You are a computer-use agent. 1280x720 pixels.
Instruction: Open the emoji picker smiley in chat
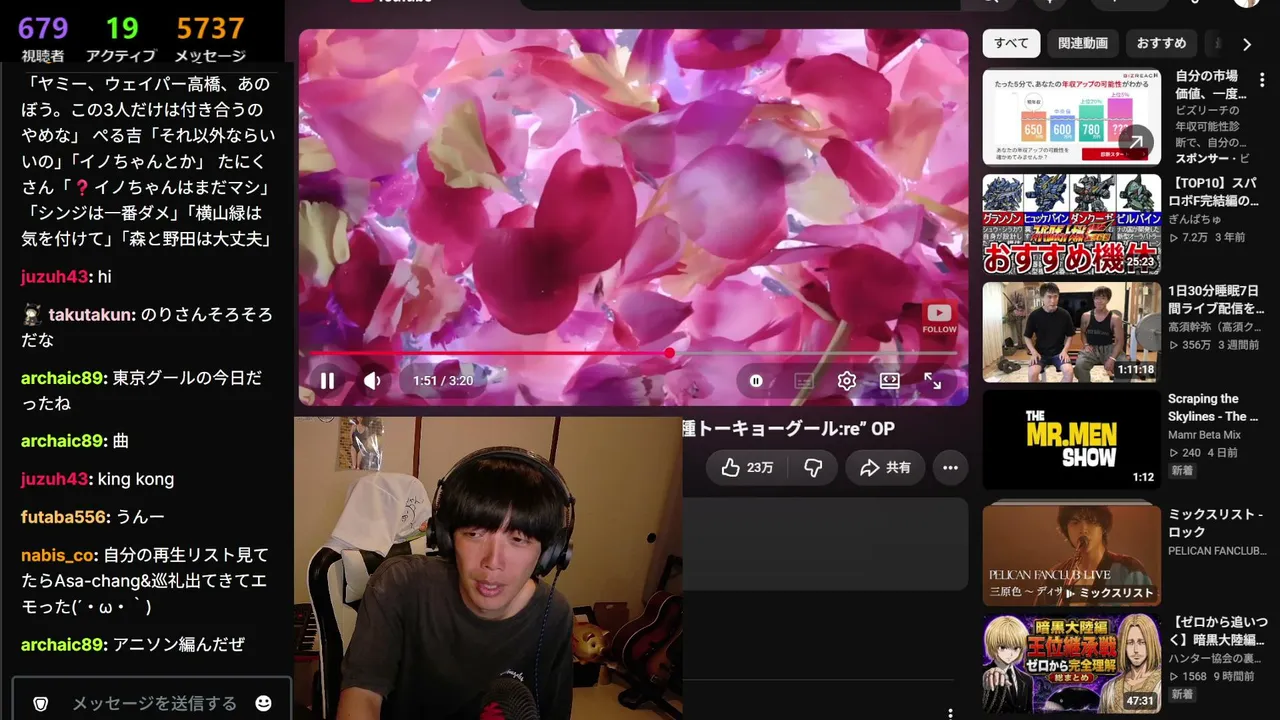pyautogui.click(x=264, y=703)
